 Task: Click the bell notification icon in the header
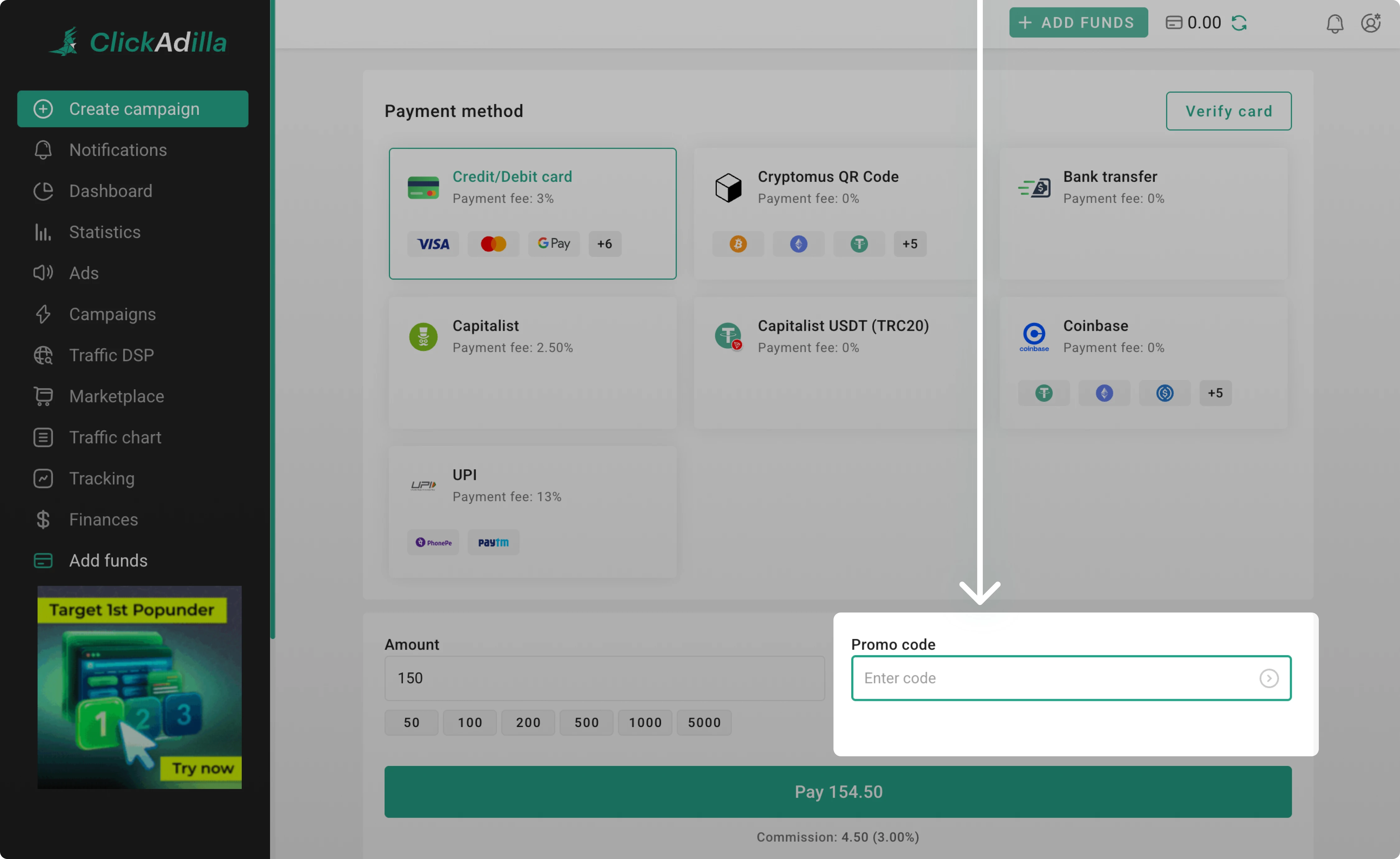1335,23
